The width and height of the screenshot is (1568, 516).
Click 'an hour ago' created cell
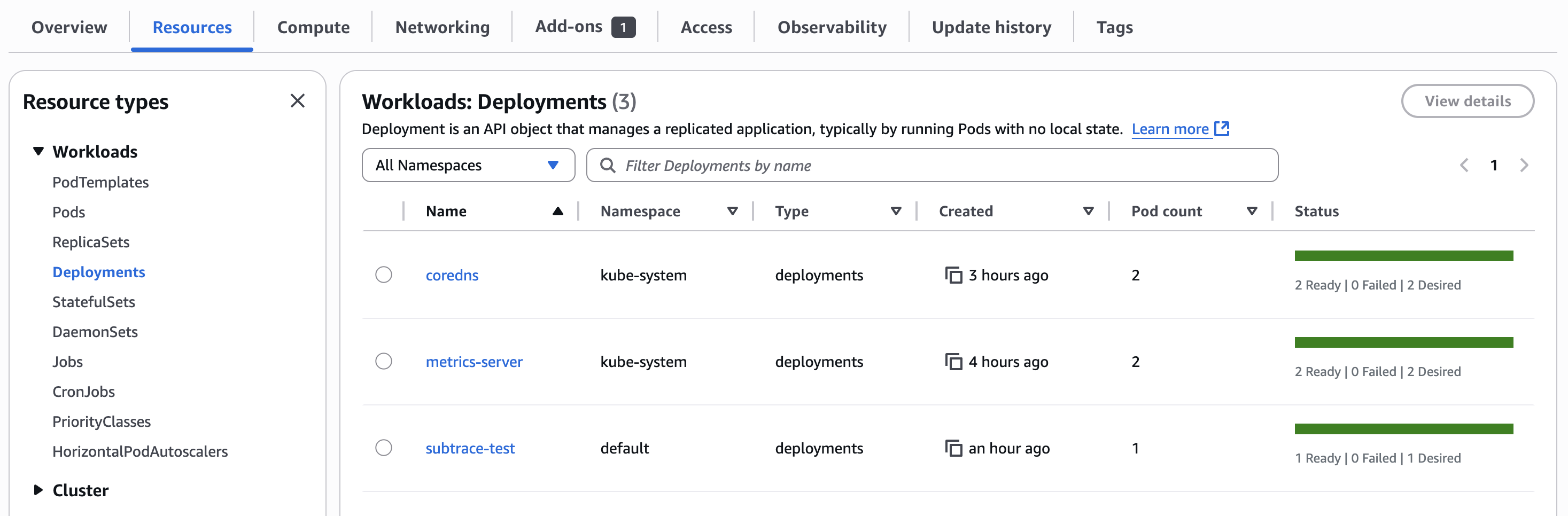(1008, 448)
